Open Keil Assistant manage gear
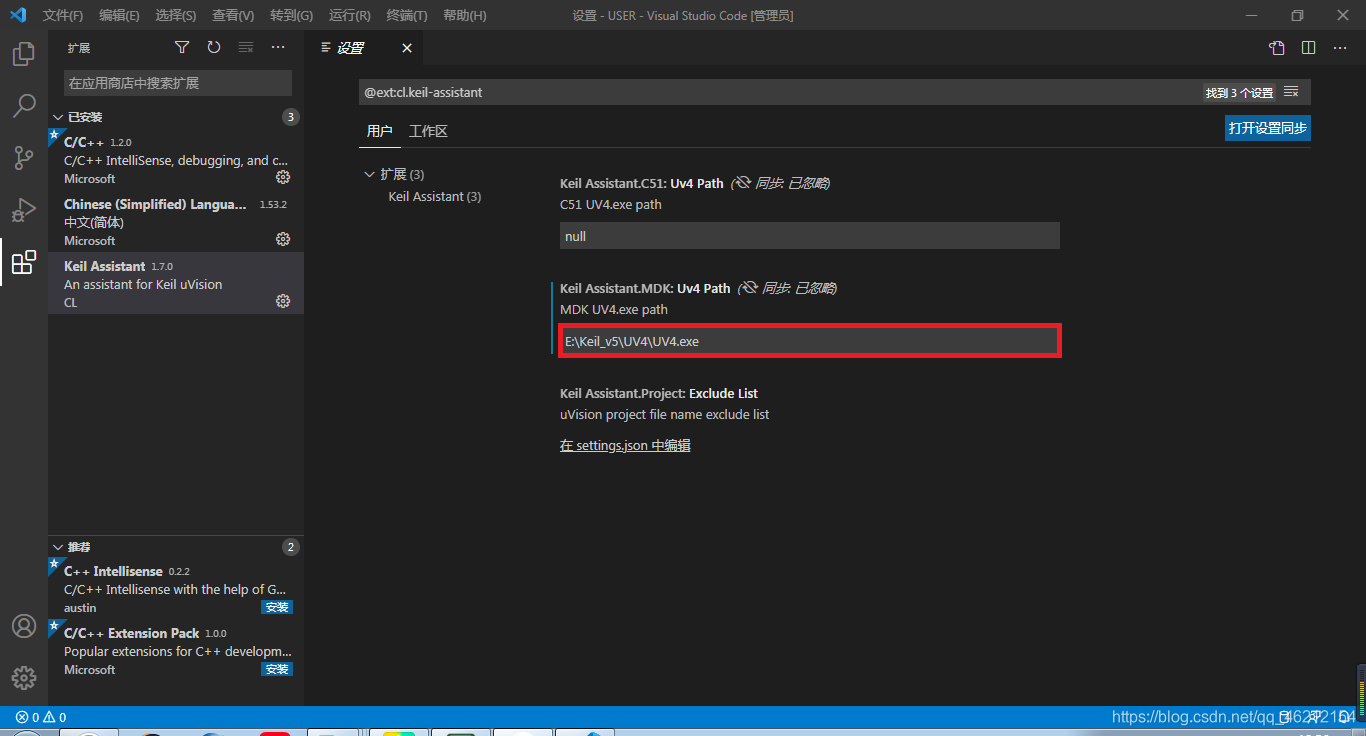Image resolution: width=1366 pixels, height=736 pixels. pyautogui.click(x=283, y=301)
